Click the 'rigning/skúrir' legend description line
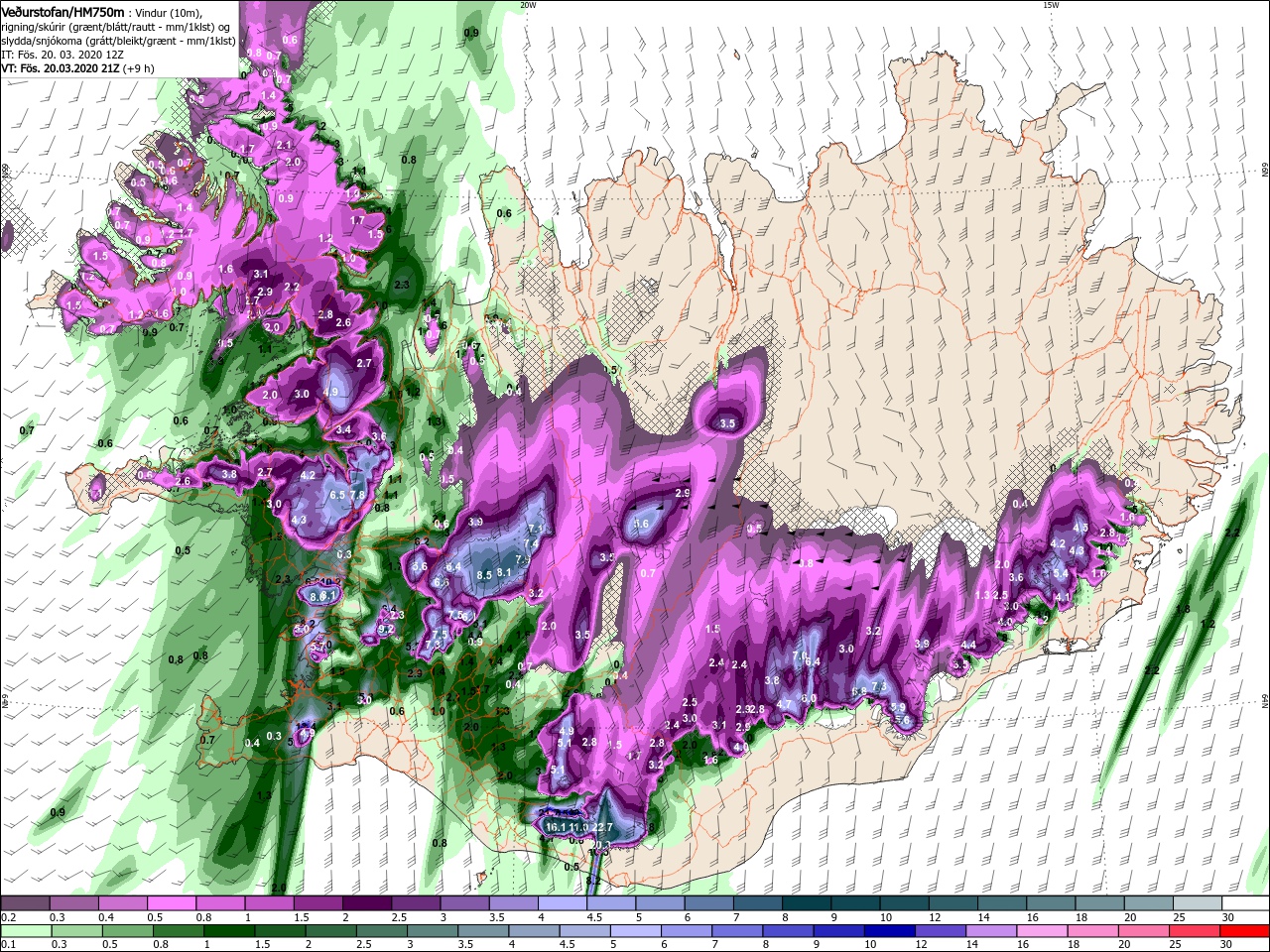The height and width of the screenshot is (952, 1270). (116, 27)
